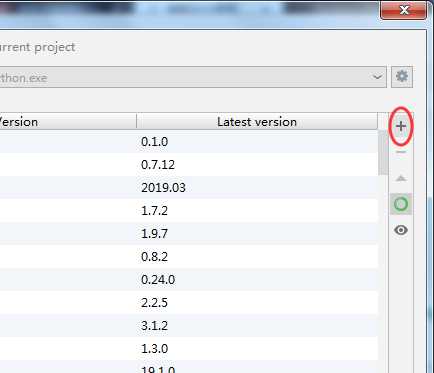434x373 pixels.
Task: Select the row with latest version 3.1.2
Action: [189, 326]
